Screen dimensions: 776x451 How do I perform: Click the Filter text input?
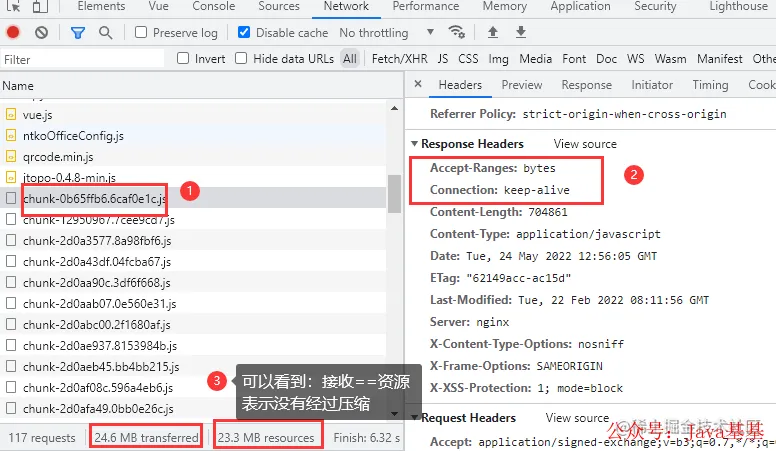point(83,59)
